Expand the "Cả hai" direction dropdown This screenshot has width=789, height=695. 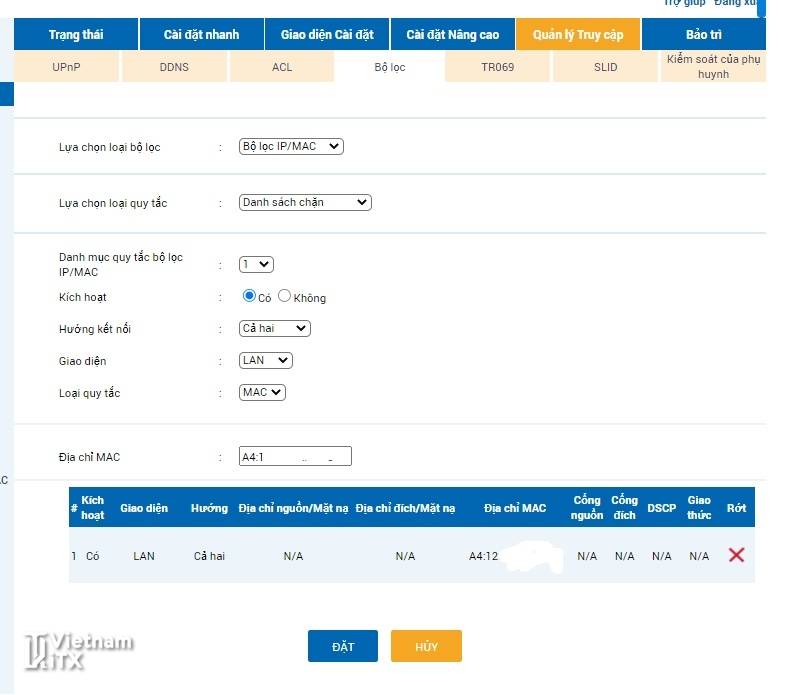tap(275, 328)
